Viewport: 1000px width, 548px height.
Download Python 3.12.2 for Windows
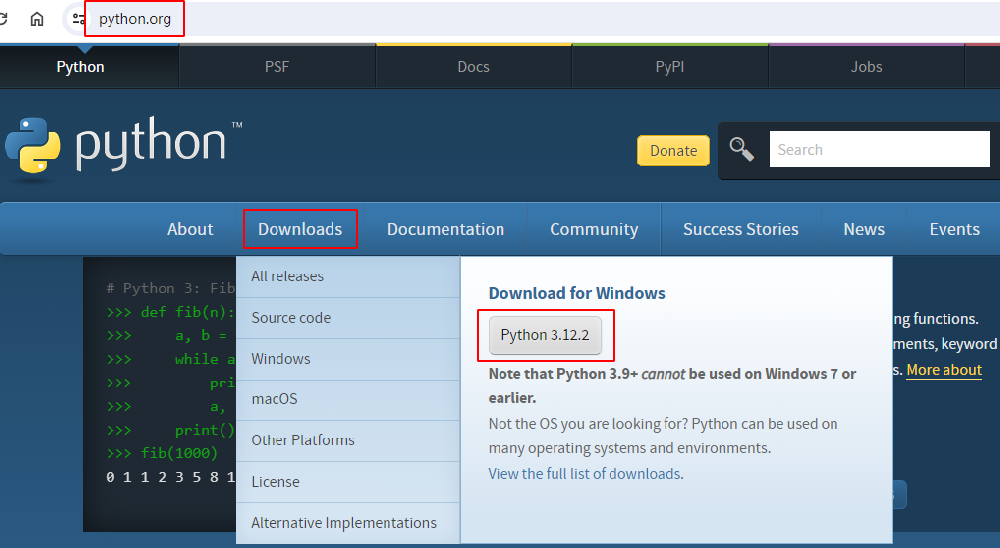(545, 335)
